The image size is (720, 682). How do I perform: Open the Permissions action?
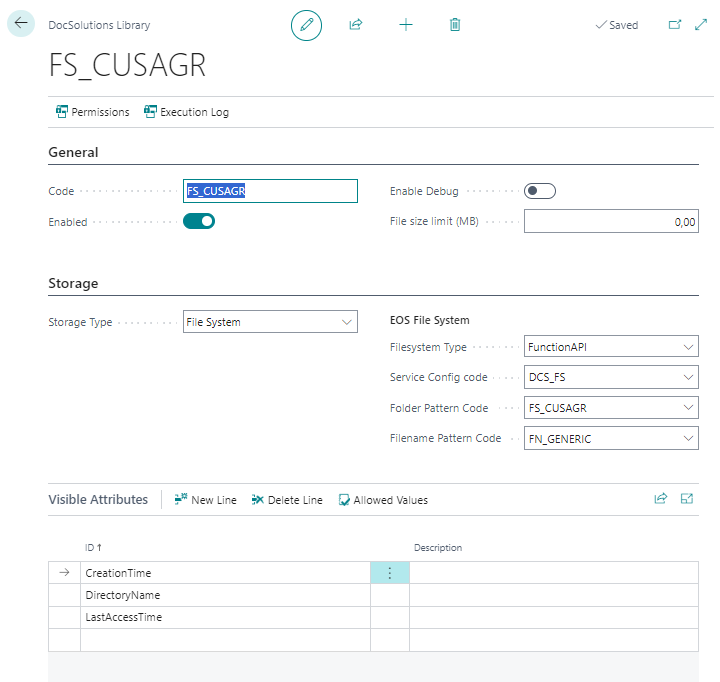click(x=92, y=112)
